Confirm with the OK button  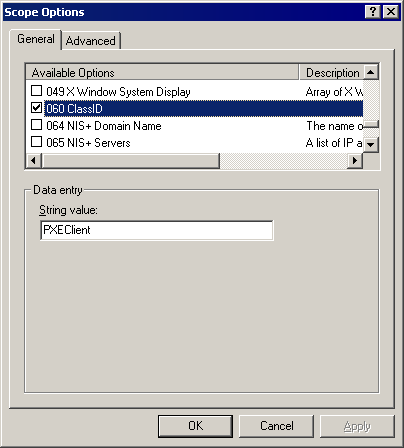pyautogui.click(x=195, y=426)
